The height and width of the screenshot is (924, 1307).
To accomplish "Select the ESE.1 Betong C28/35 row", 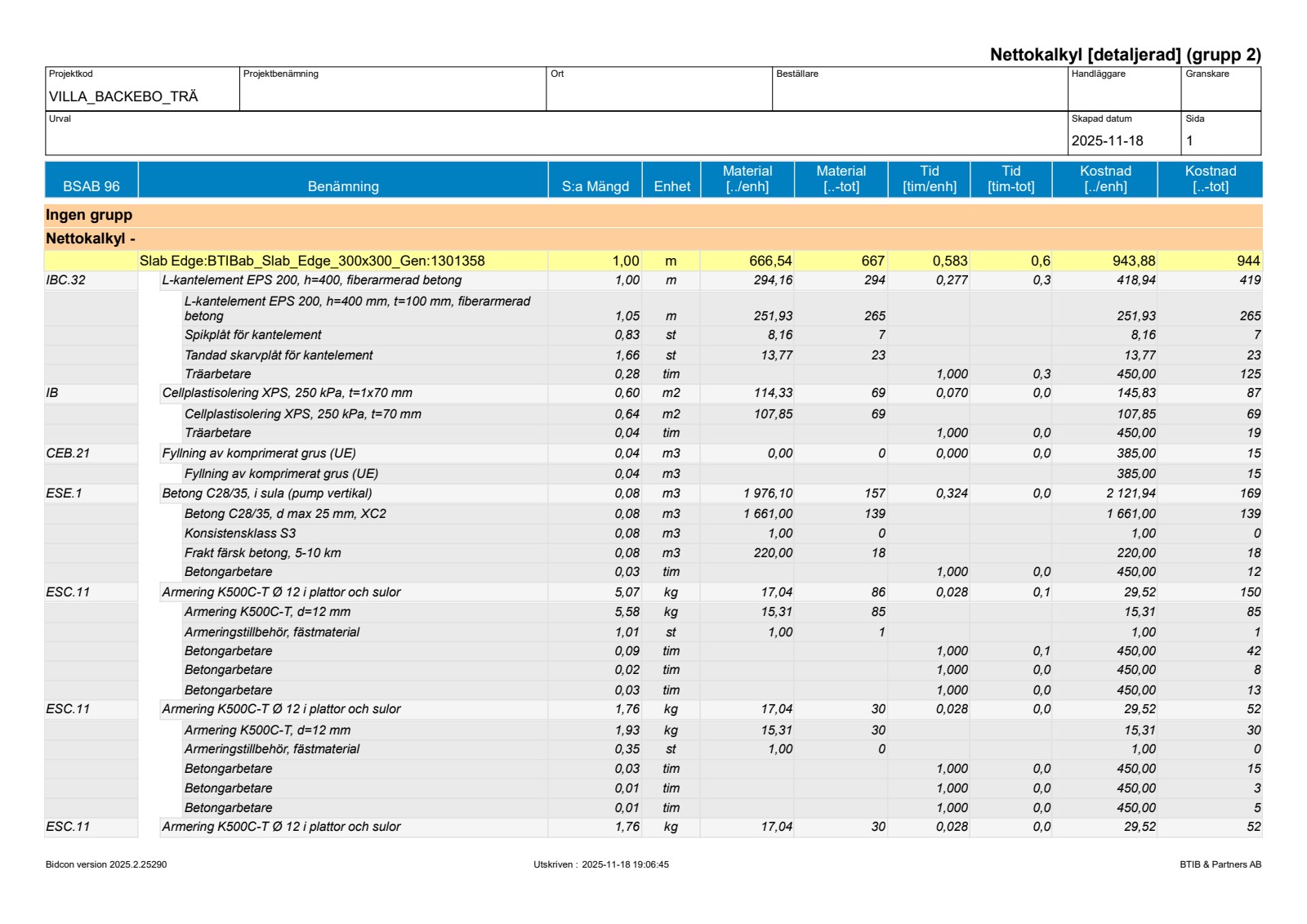I will pos(266,493).
